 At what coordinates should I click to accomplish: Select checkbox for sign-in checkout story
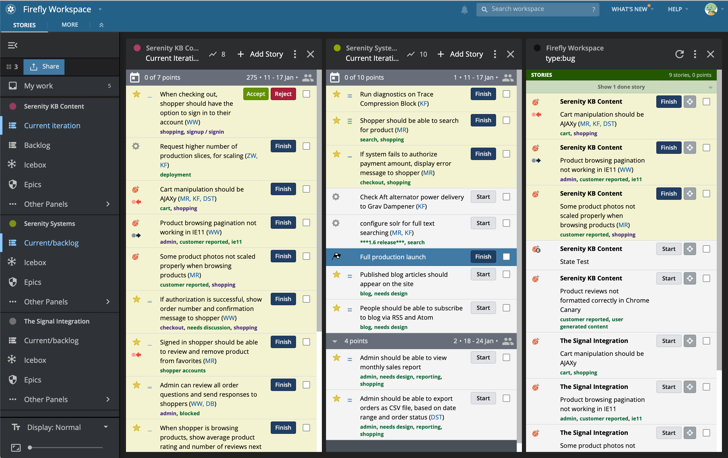pos(307,94)
